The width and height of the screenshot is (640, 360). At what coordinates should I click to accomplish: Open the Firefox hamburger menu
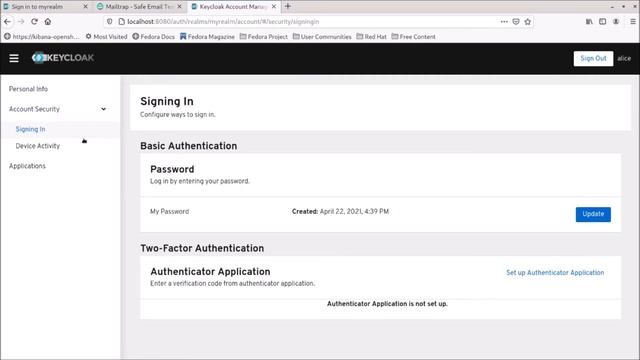point(633,22)
